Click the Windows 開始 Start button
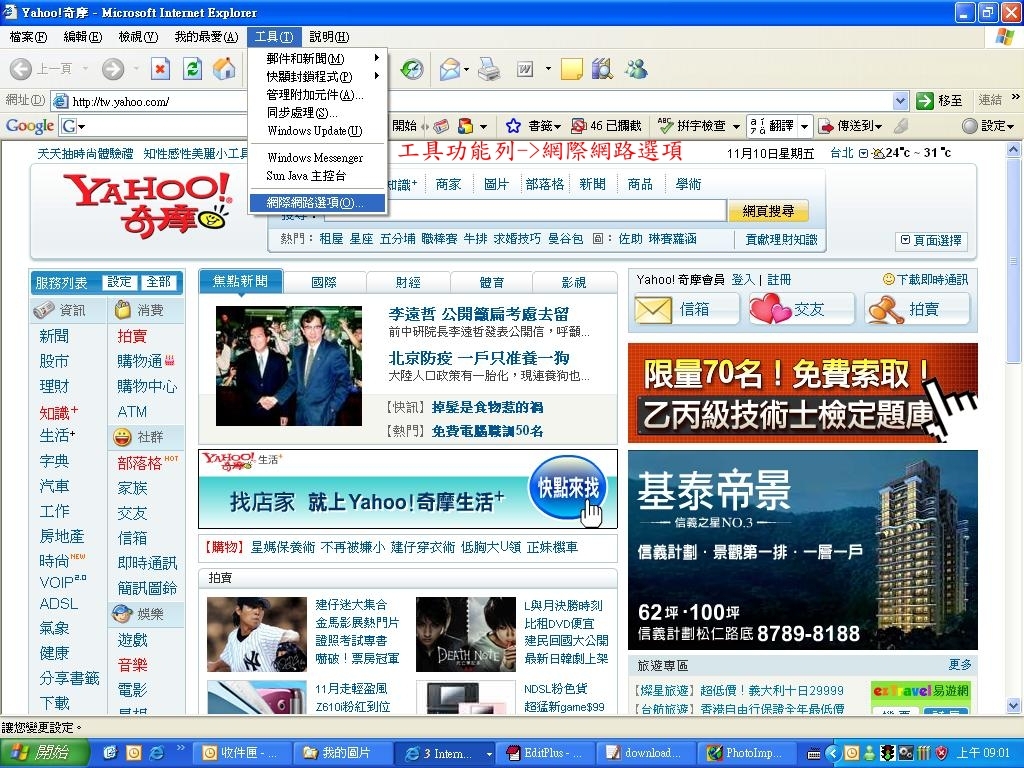The height and width of the screenshot is (768, 1024). pos(42,752)
